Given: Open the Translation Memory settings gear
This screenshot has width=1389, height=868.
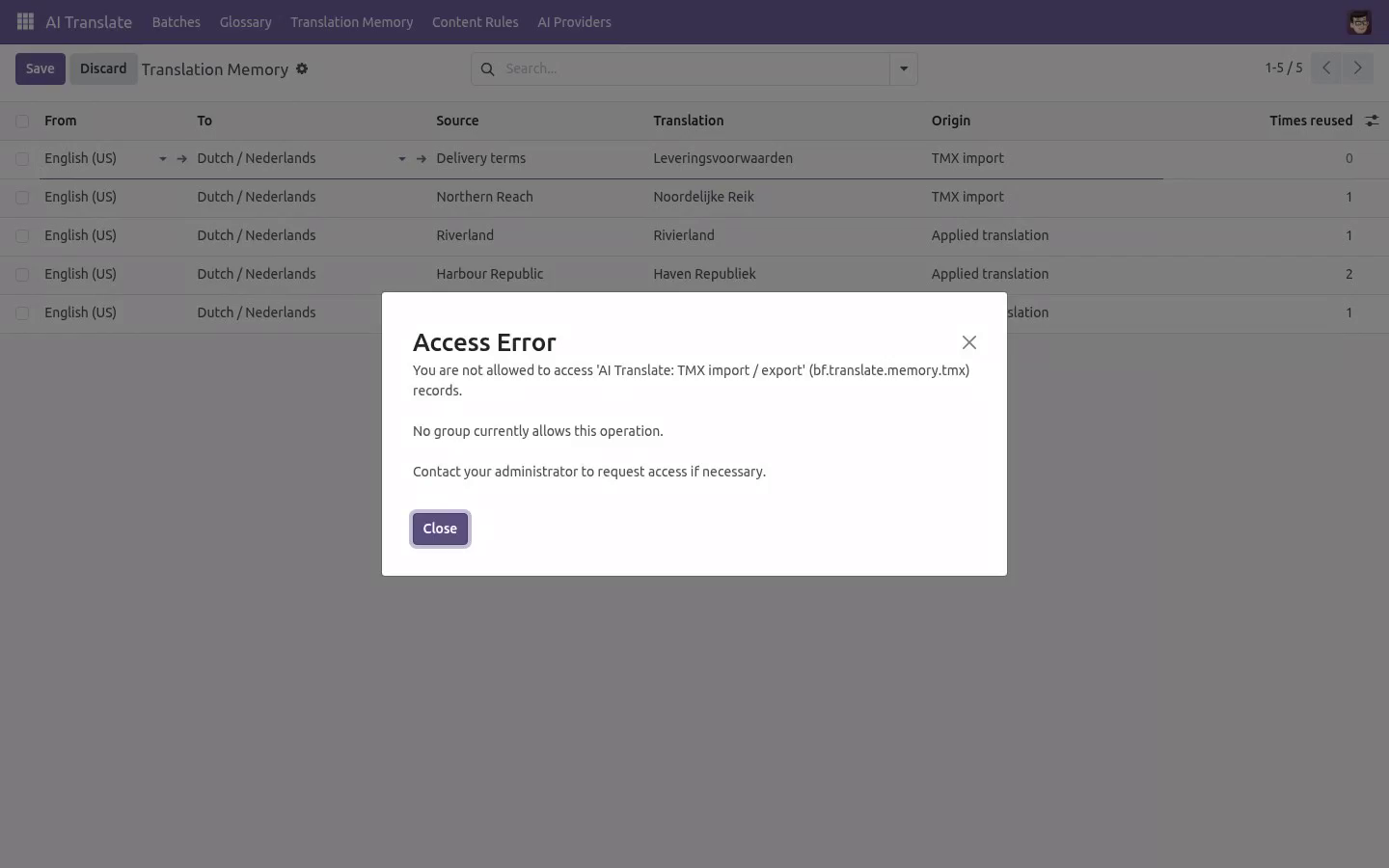Looking at the screenshot, I should point(302,68).
